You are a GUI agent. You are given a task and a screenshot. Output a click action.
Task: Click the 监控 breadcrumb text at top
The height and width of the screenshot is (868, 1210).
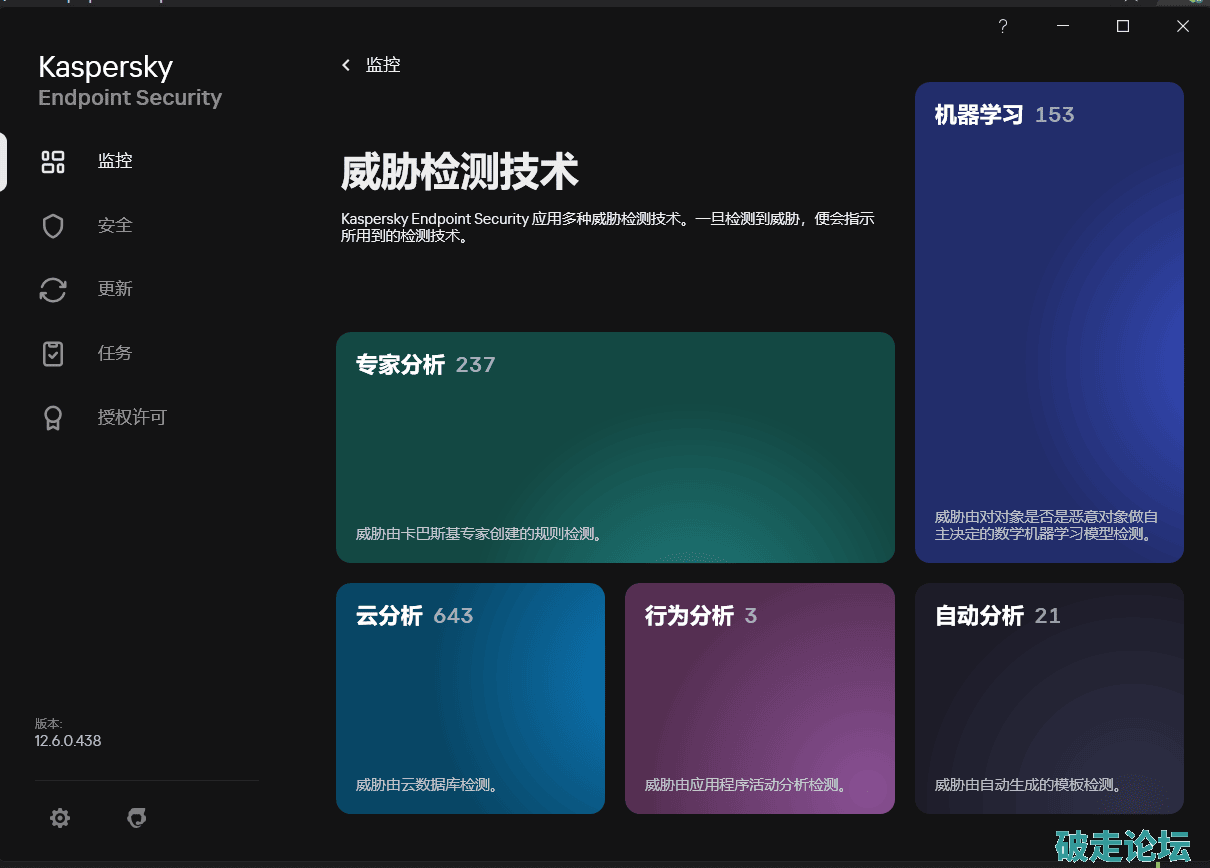[x=383, y=65]
